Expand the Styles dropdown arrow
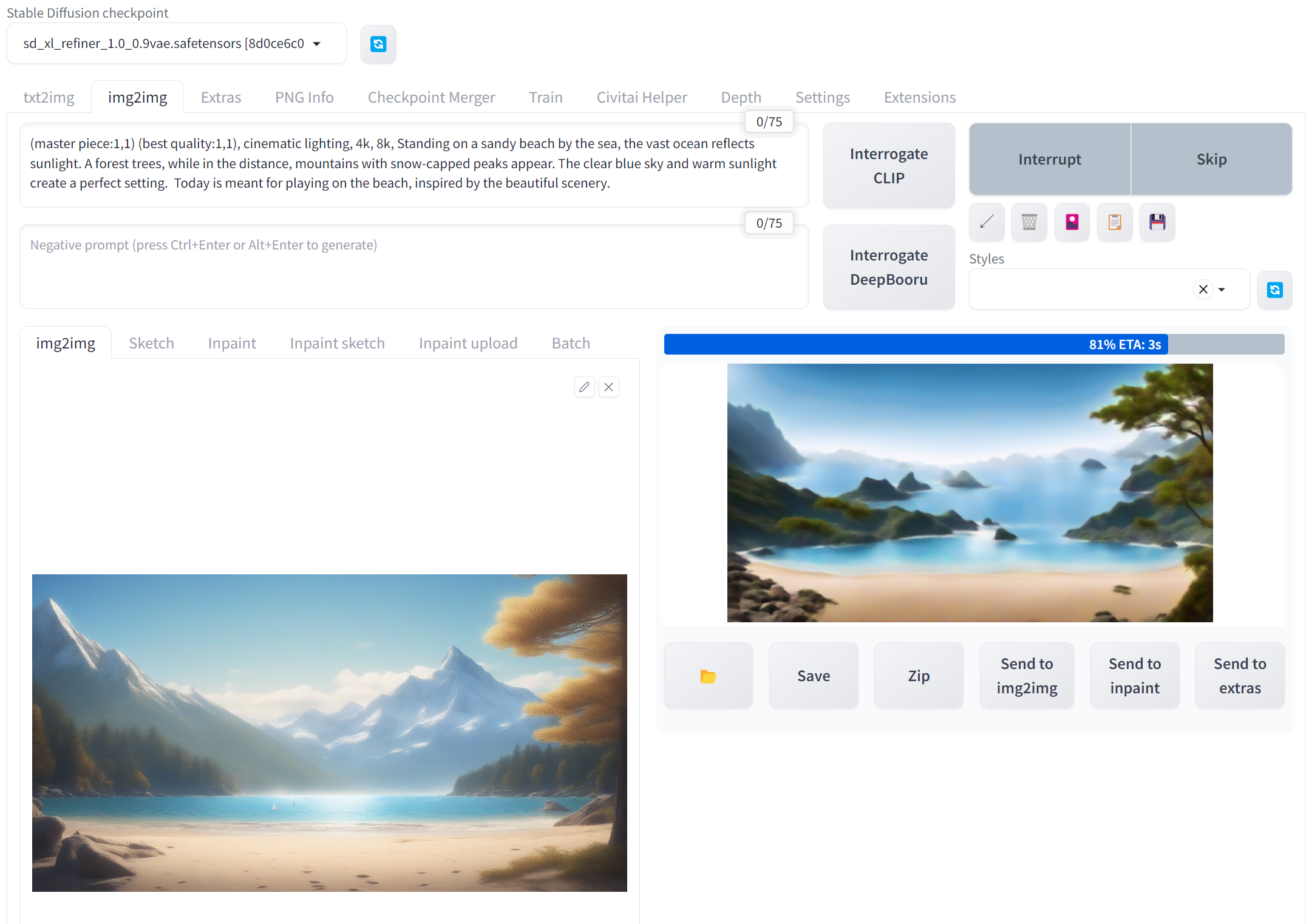Viewport: 1309px width, 924px height. 1222,290
